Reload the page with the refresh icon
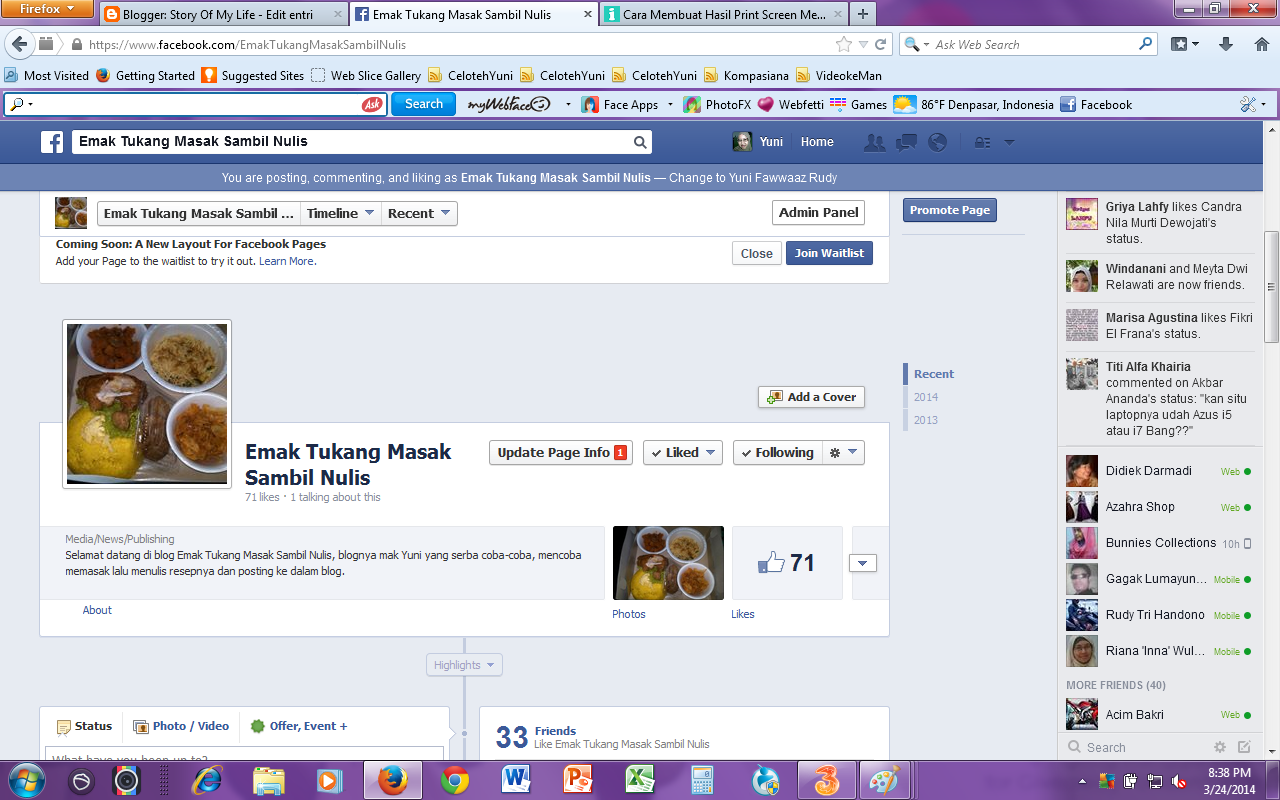This screenshot has height=800, width=1280. pos(881,44)
